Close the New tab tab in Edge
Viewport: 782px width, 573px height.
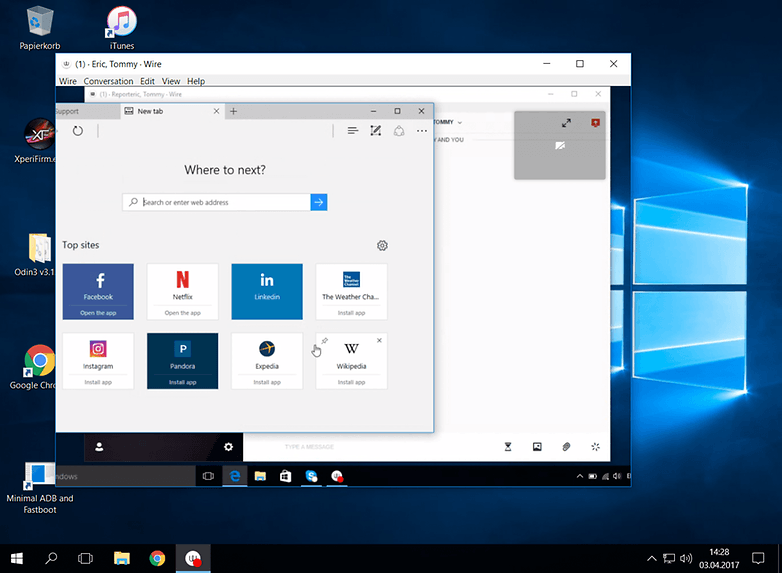pos(216,111)
